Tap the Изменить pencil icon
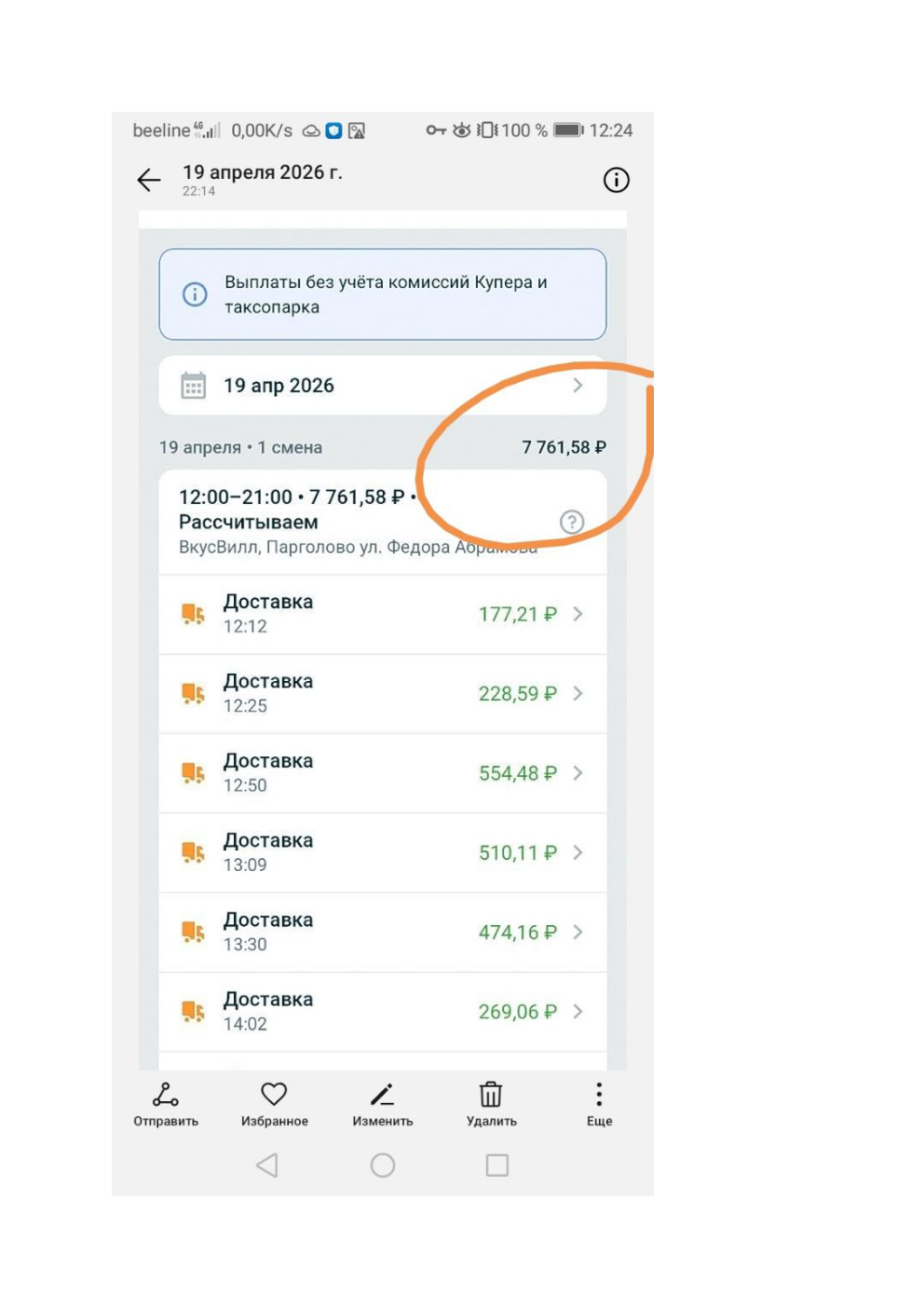 (382, 1094)
